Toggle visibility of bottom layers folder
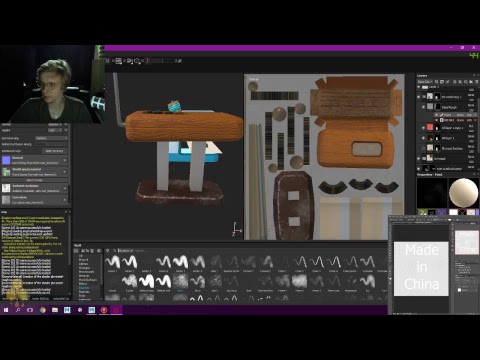This screenshot has width=480, height=360. [x=419, y=169]
